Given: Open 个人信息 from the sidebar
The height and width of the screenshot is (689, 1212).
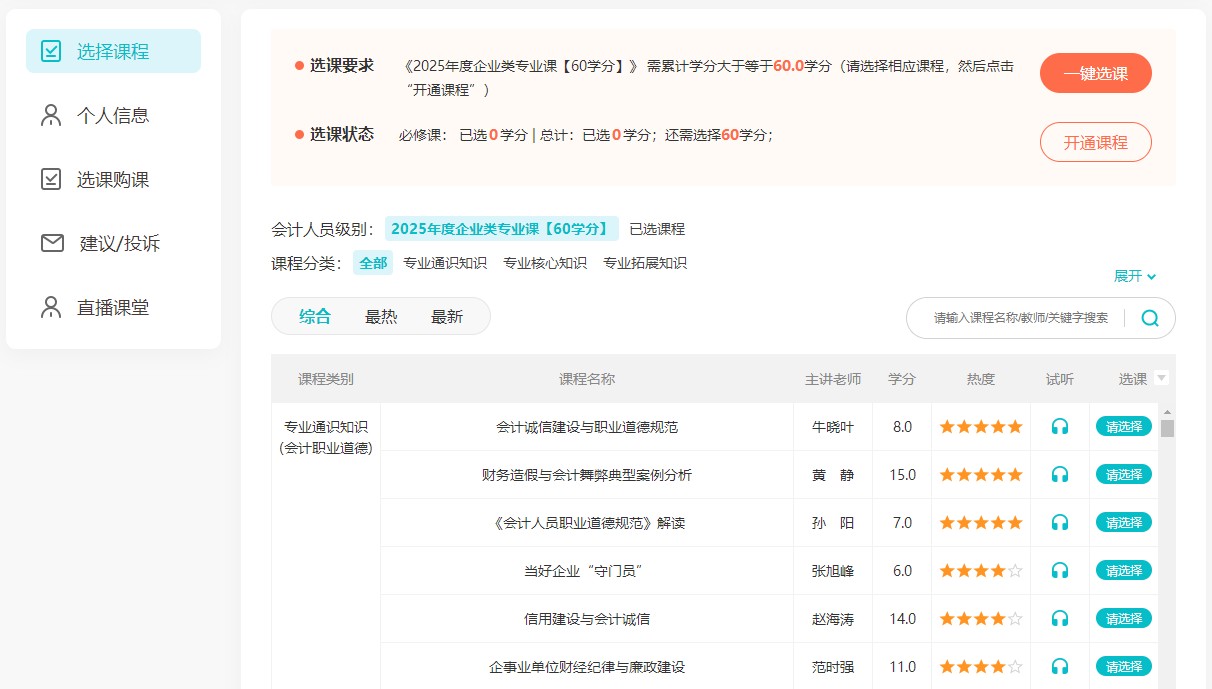Looking at the screenshot, I should [113, 115].
